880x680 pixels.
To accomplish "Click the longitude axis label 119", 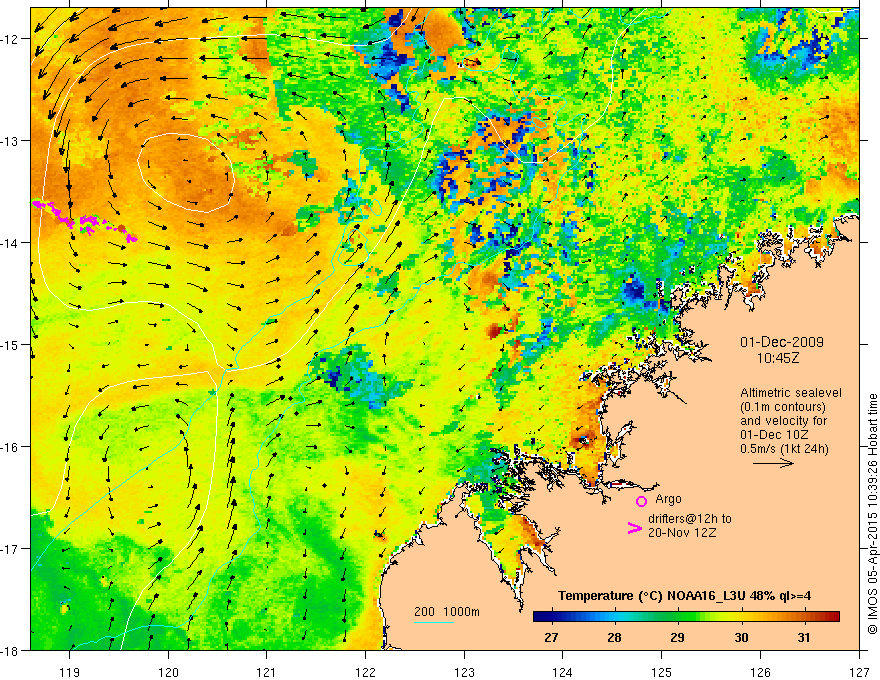I will click(x=70, y=672).
